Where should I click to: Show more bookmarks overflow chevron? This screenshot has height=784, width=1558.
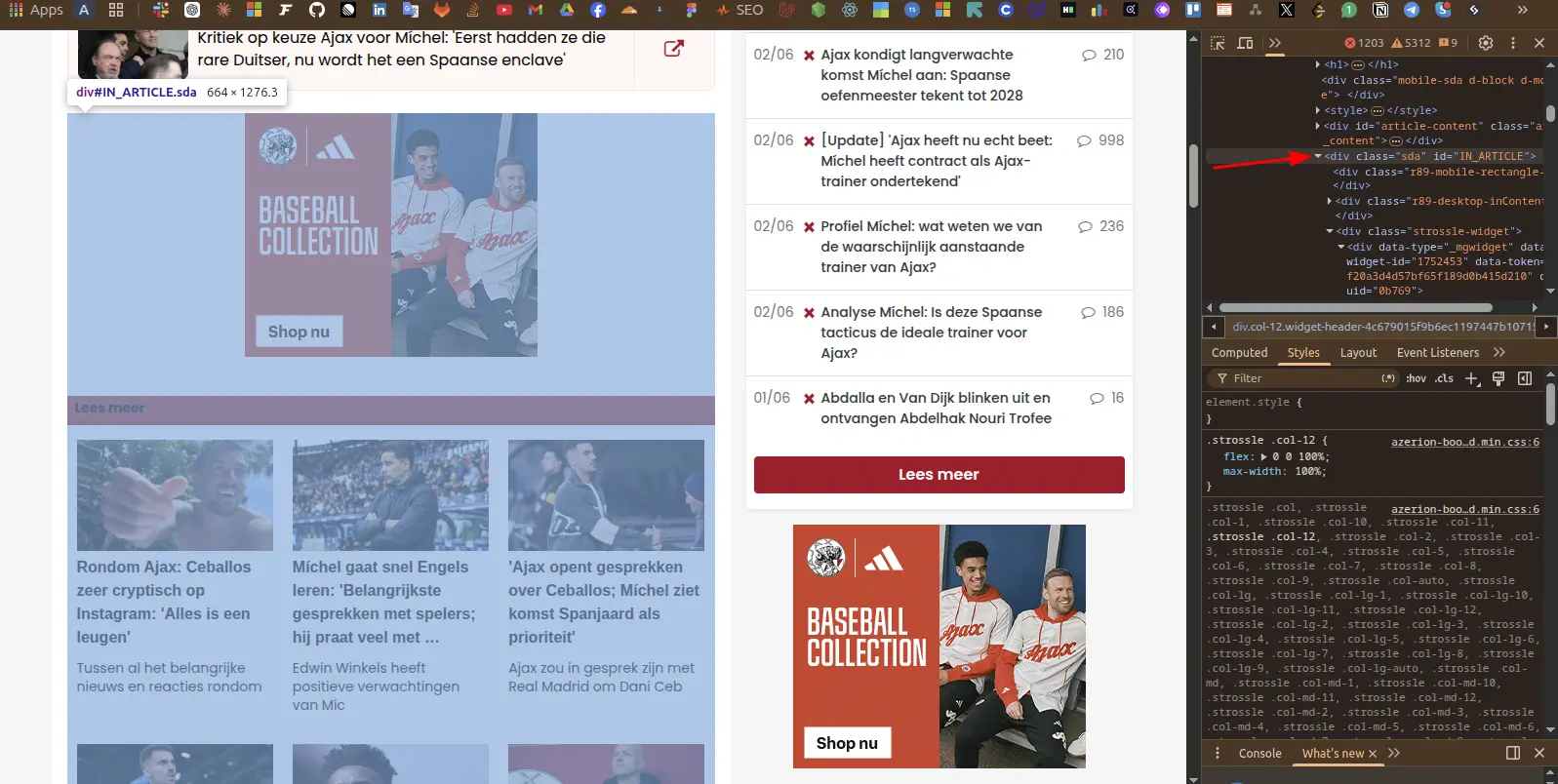[1523, 10]
